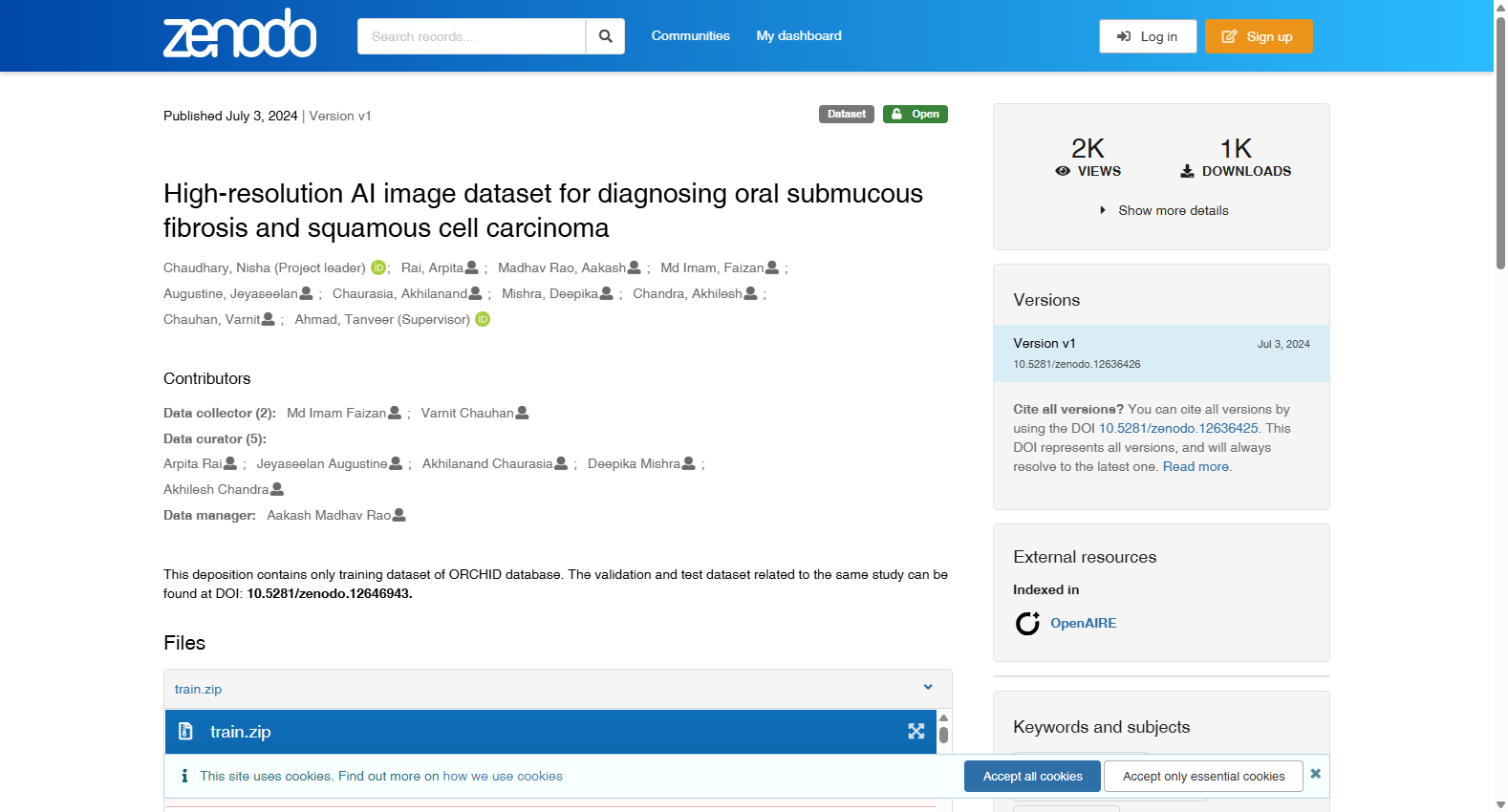Click person icon beside Chauhan, Varnit
The image size is (1508, 812).
click(269, 319)
